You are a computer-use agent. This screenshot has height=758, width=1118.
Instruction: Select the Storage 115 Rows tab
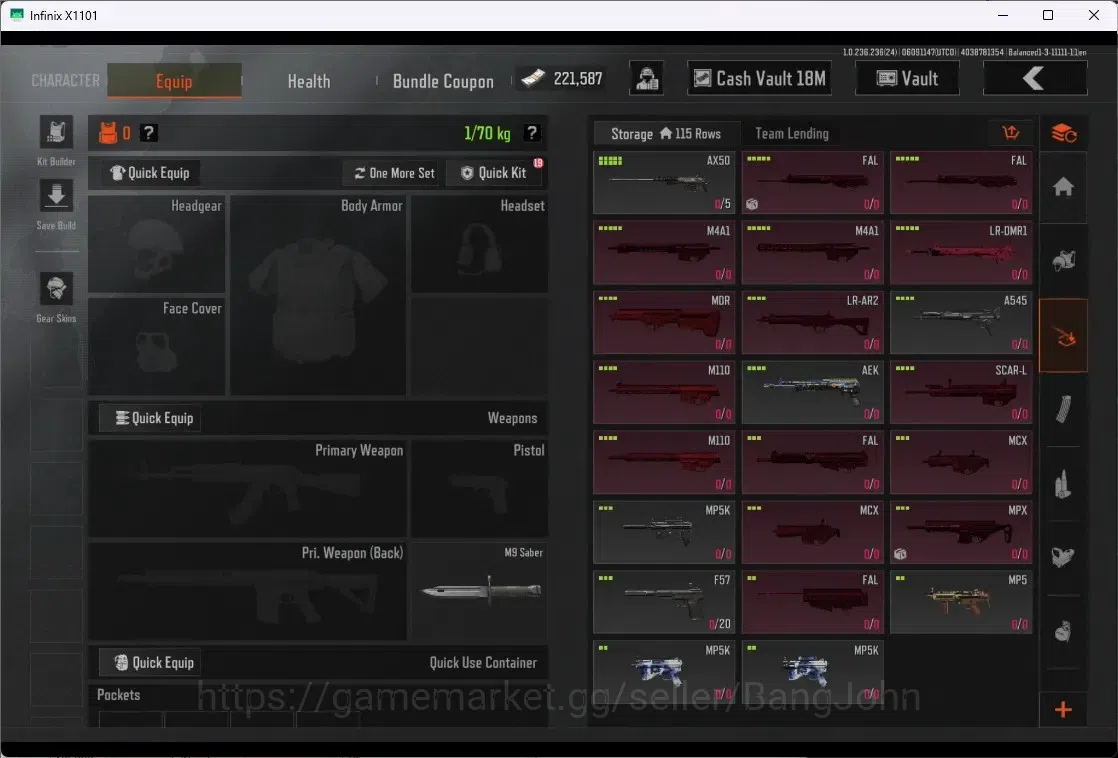pos(666,133)
